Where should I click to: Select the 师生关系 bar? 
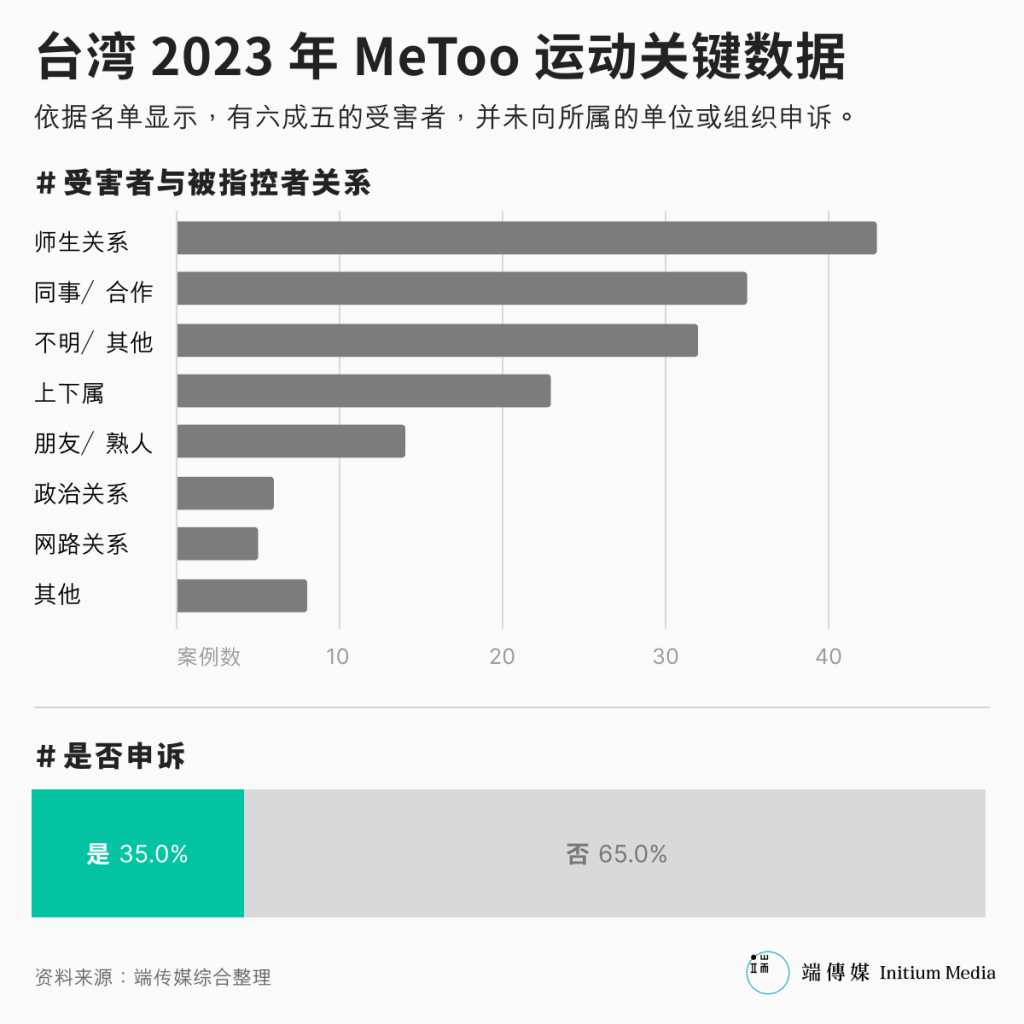526,238
